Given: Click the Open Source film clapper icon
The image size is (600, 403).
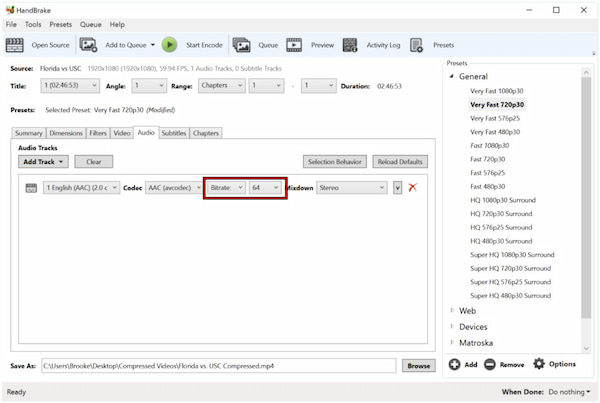Looking at the screenshot, I should [x=15, y=45].
